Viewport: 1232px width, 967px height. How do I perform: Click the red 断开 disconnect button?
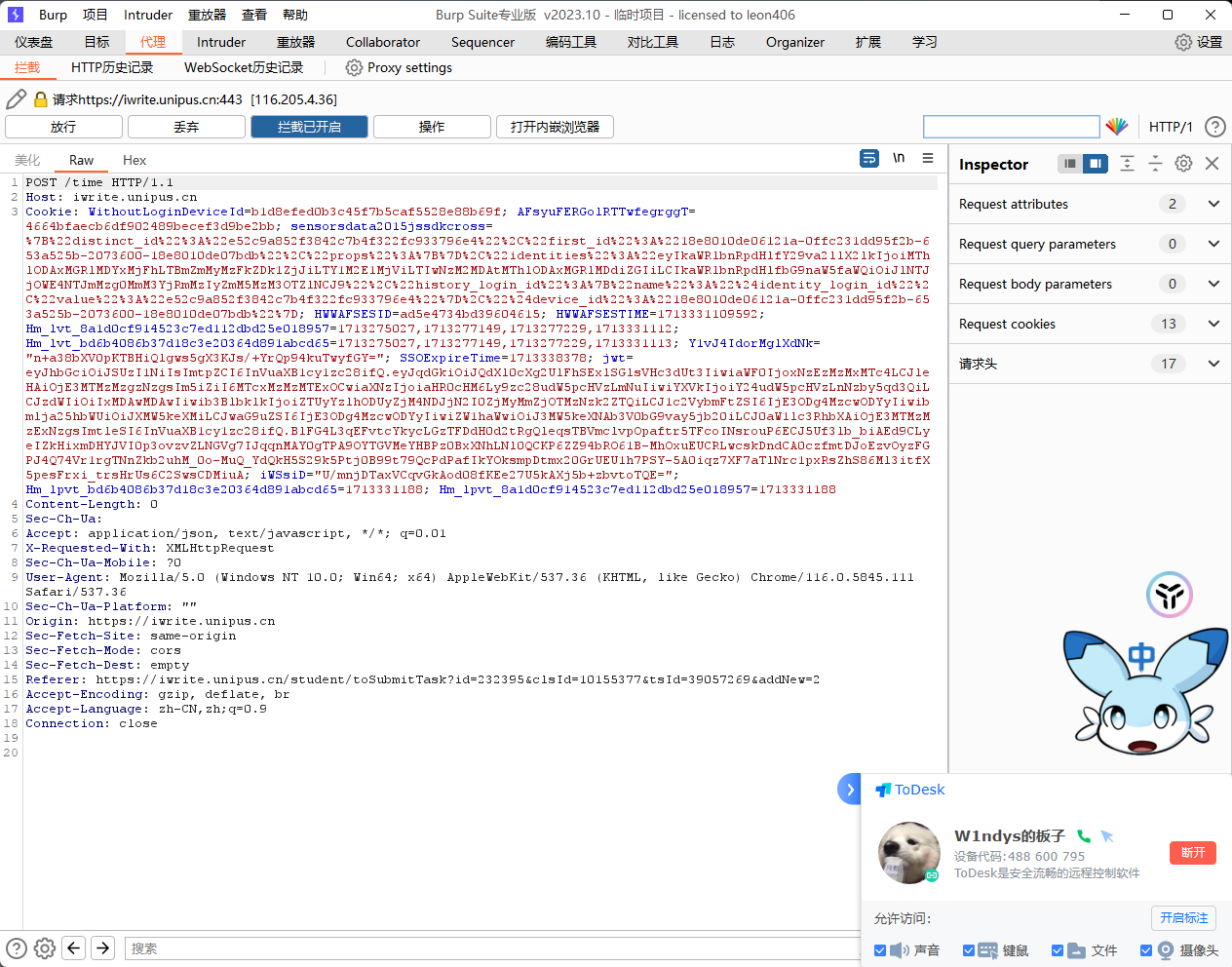coord(1193,853)
